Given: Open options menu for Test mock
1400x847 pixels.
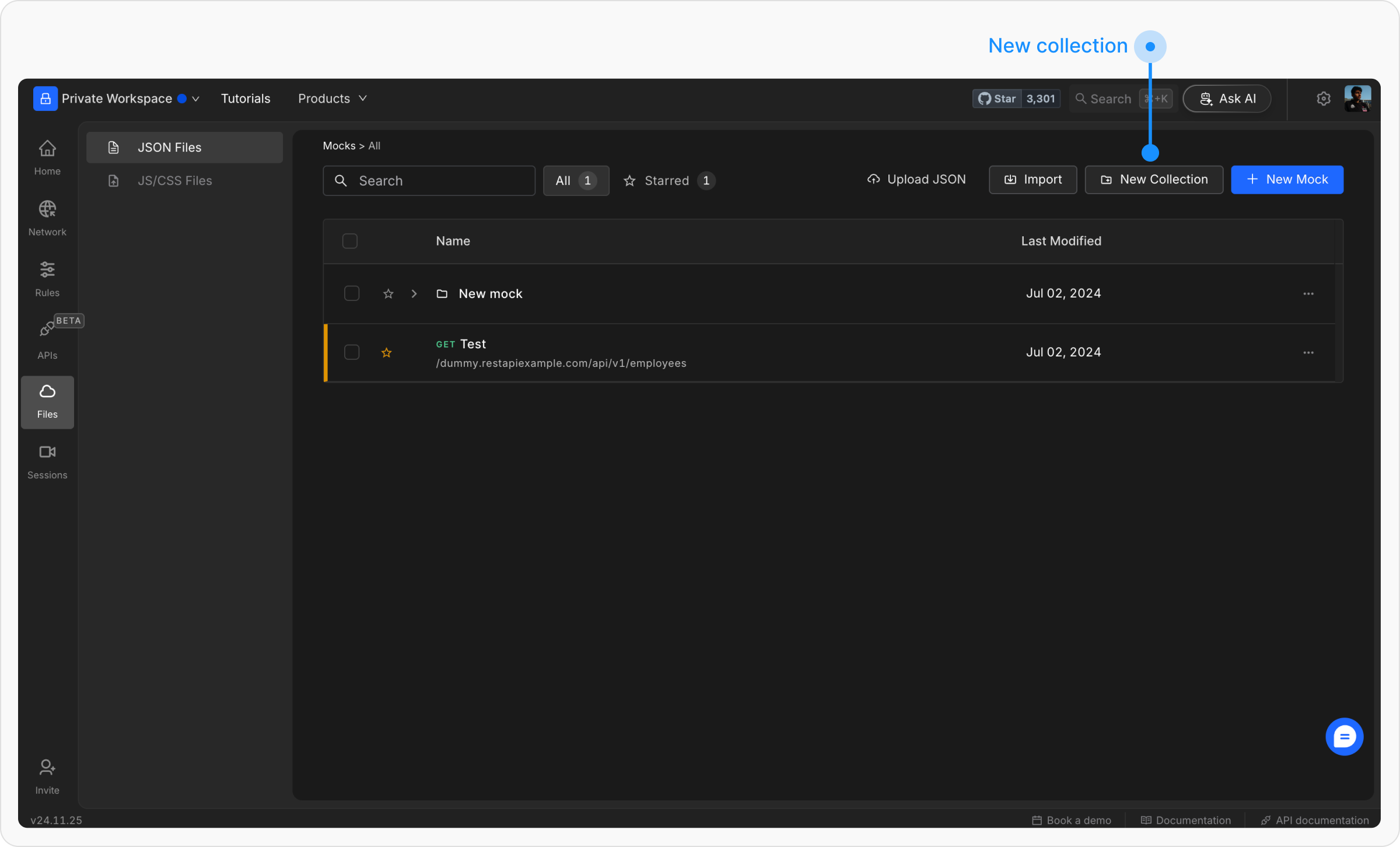Looking at the screenshot, I should pos(1308,352).
